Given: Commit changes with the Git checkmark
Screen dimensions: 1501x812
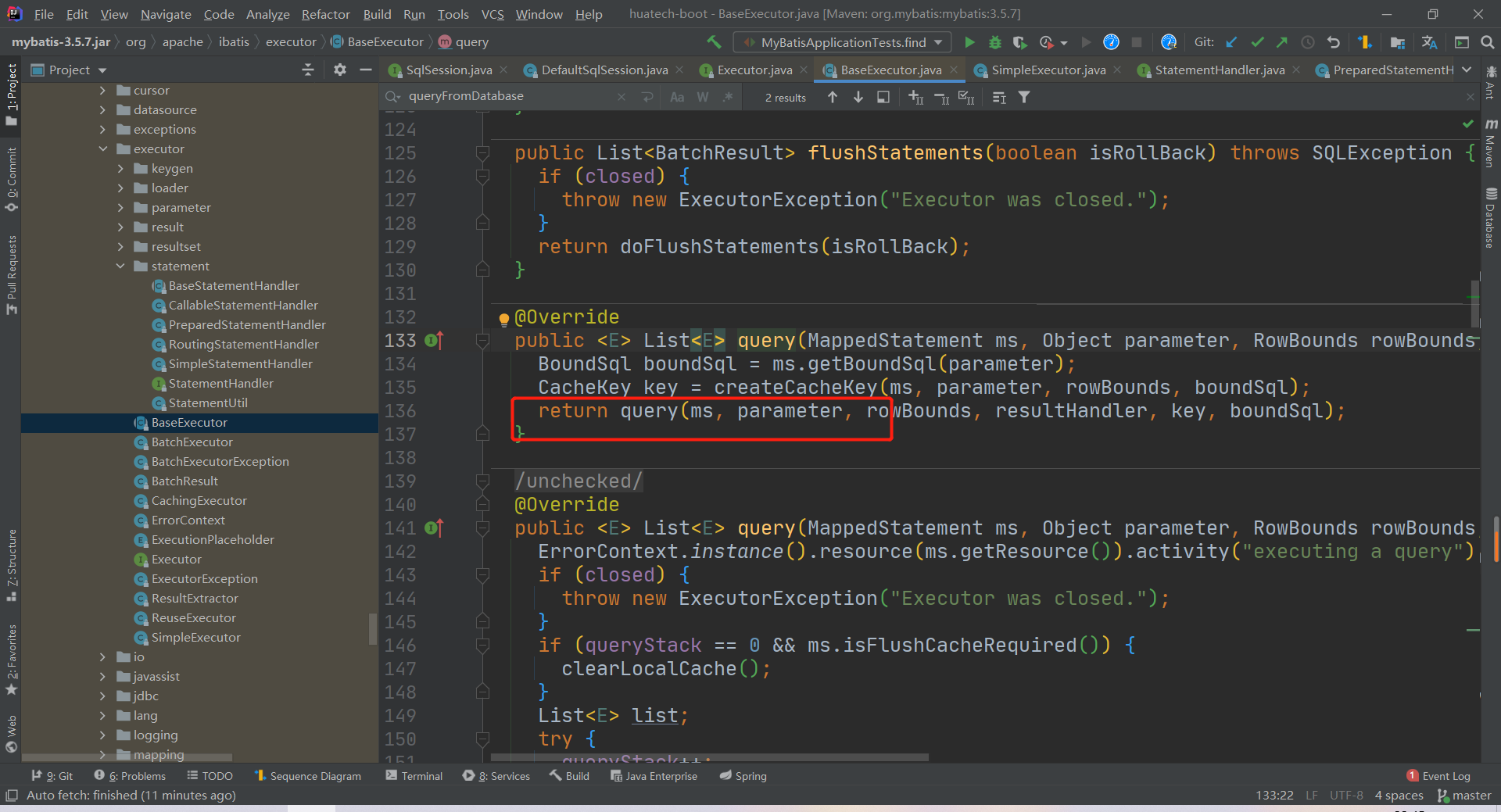Looking at the screenshot, I should point(1257,42).
